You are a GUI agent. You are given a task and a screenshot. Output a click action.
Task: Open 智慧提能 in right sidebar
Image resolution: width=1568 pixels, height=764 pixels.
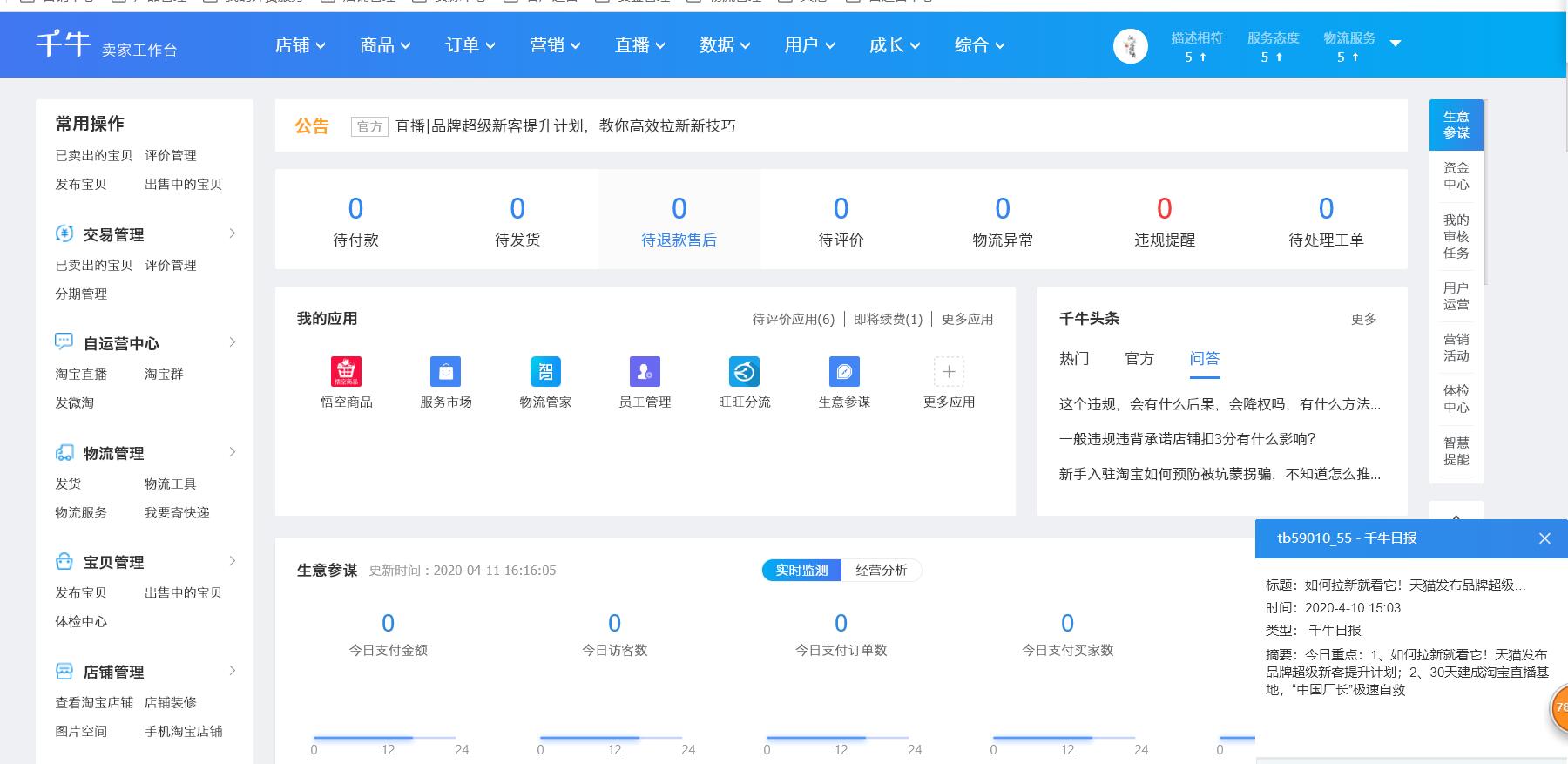[x=1456, y=451]
